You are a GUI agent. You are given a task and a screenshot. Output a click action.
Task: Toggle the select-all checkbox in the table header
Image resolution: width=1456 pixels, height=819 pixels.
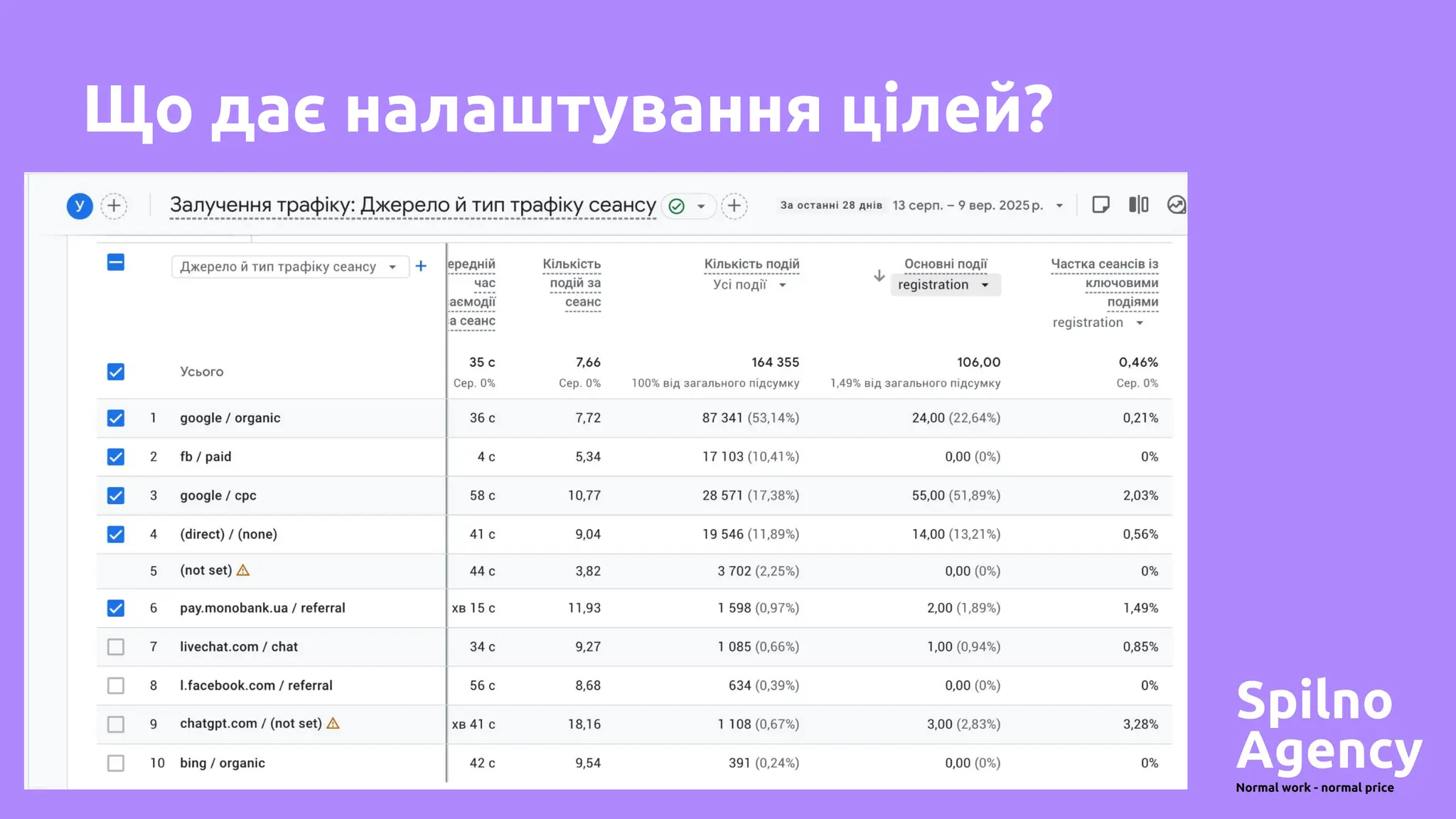(x=116, y=262)
